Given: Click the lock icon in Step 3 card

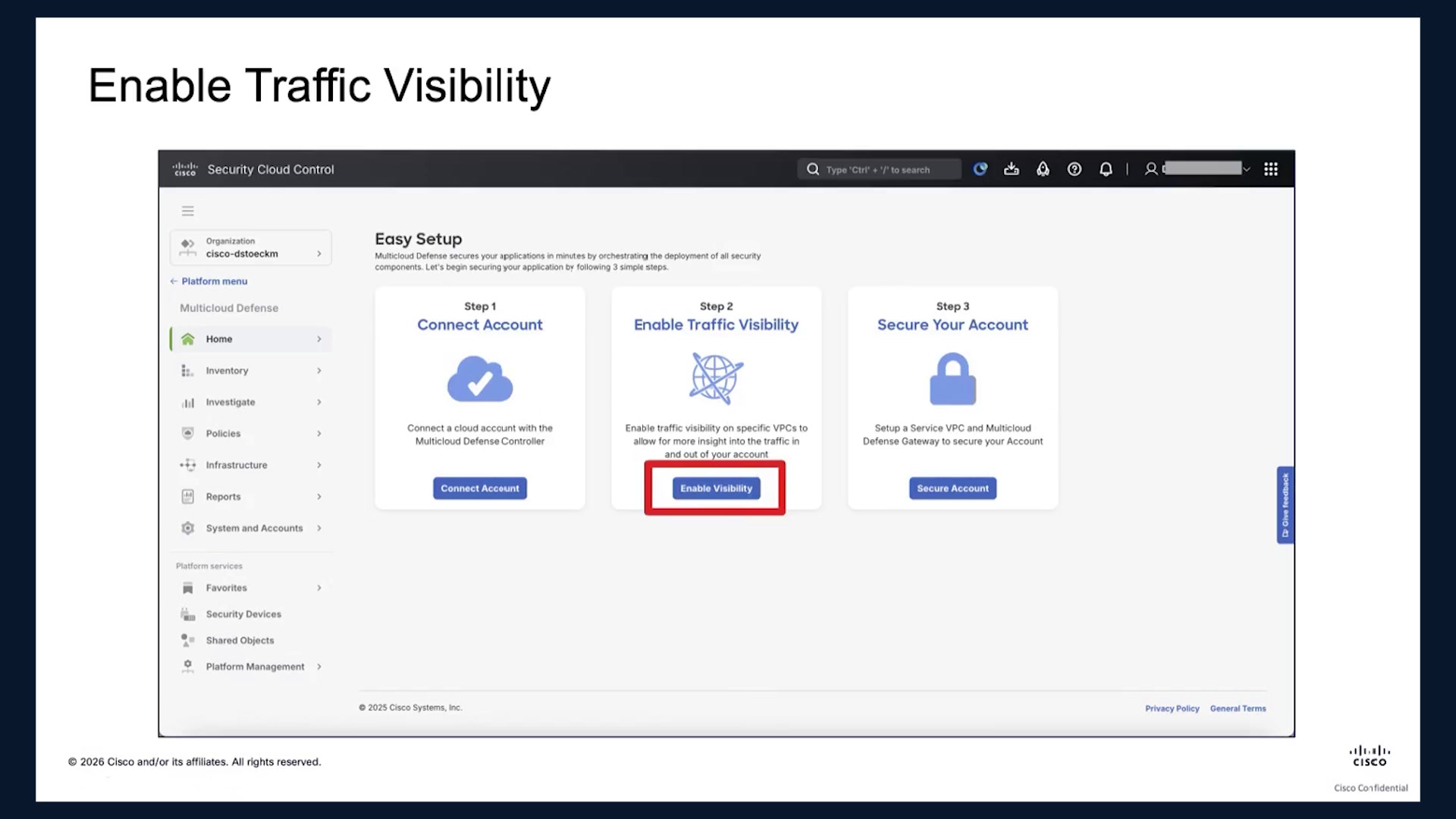Looking at the screenshot, I should tap(952, 378).
